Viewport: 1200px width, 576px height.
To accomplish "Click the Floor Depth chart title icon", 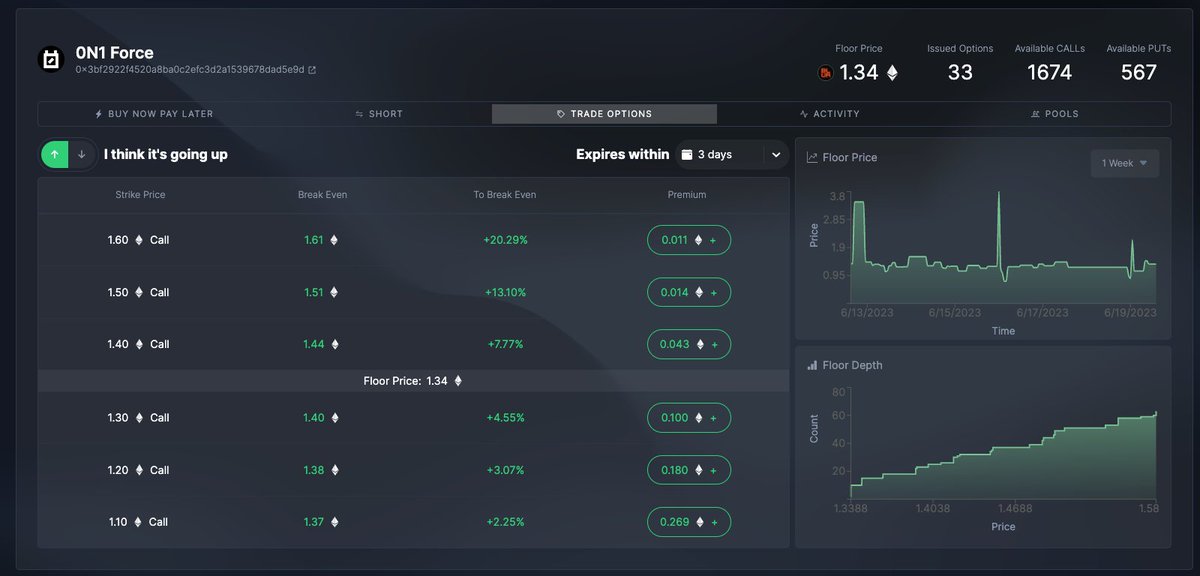I will pyautogui.click(x=812, y=365).
